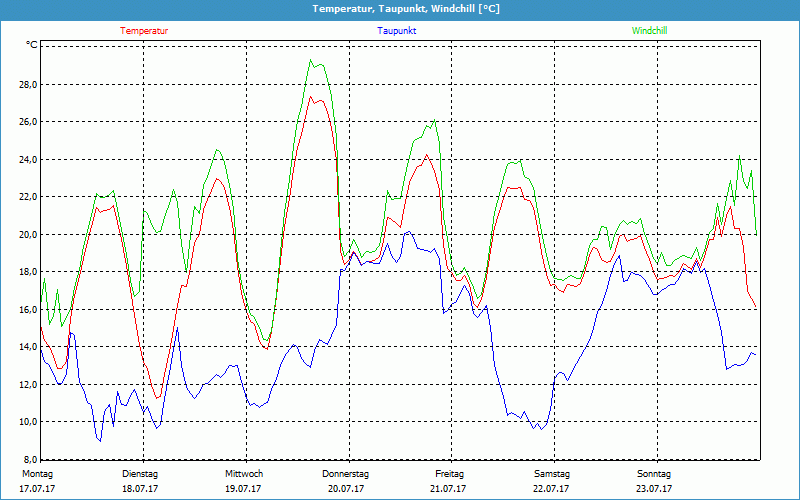Click the '18,0' y-axis value
The height and width of the screenshot is (500, 800).
point(28,272)
